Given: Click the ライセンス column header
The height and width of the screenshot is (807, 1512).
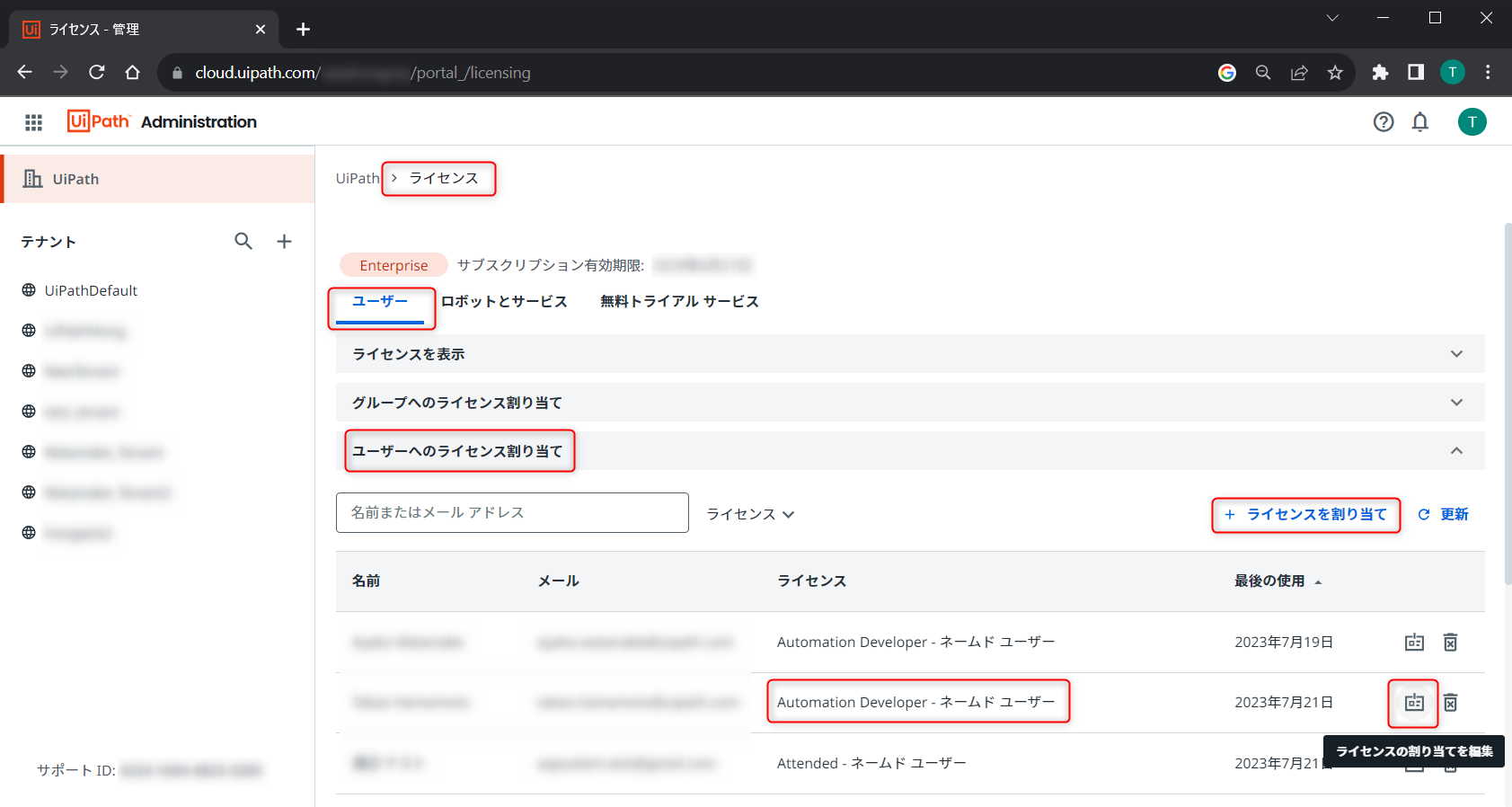Looking at the screenshot, I should 811,581.
